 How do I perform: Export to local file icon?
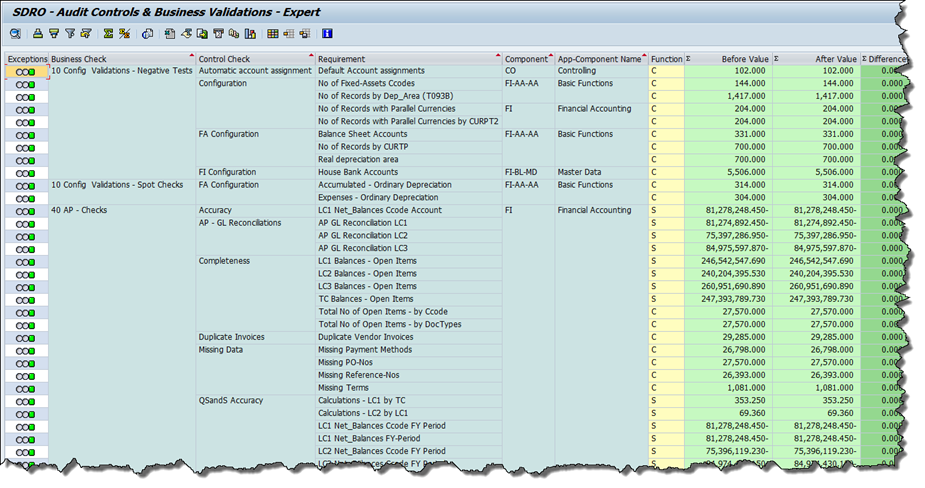click(202, 34)
